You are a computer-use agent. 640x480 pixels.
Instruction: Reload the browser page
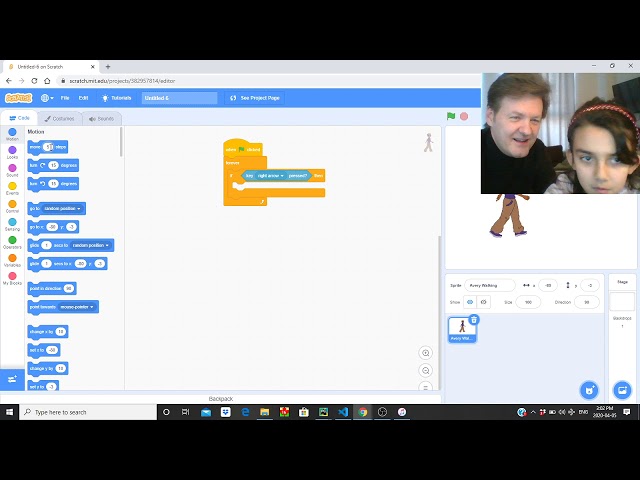[34, 81]
